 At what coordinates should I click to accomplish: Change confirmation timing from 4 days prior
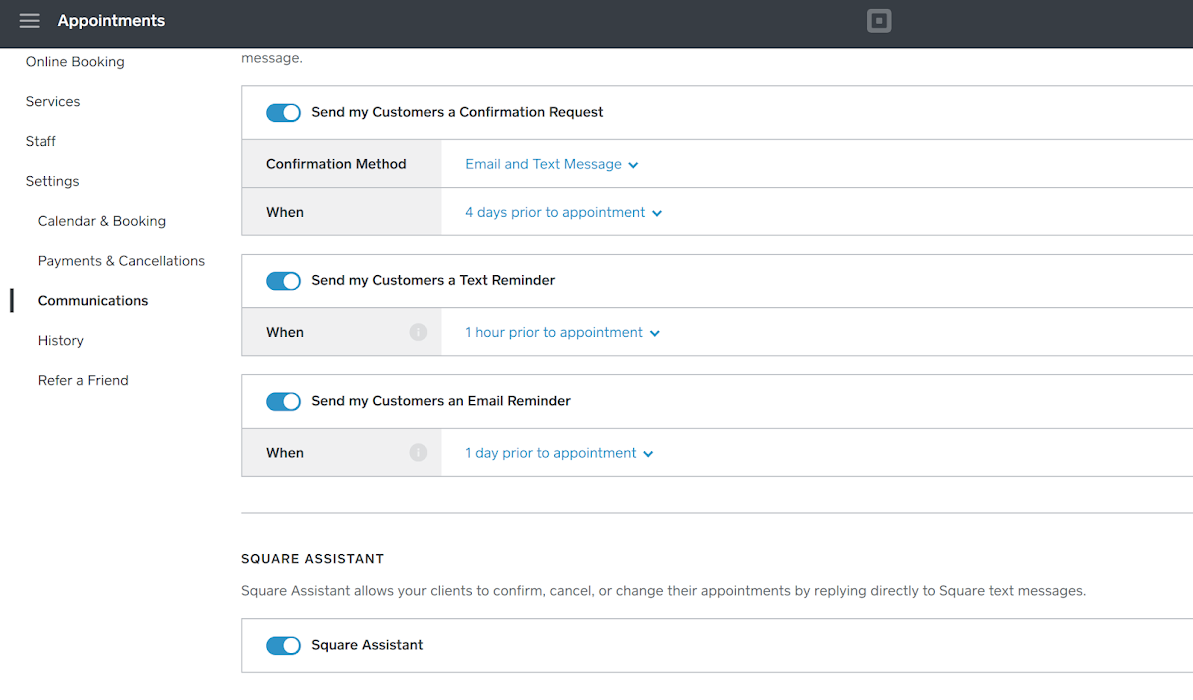click(563, 212)
